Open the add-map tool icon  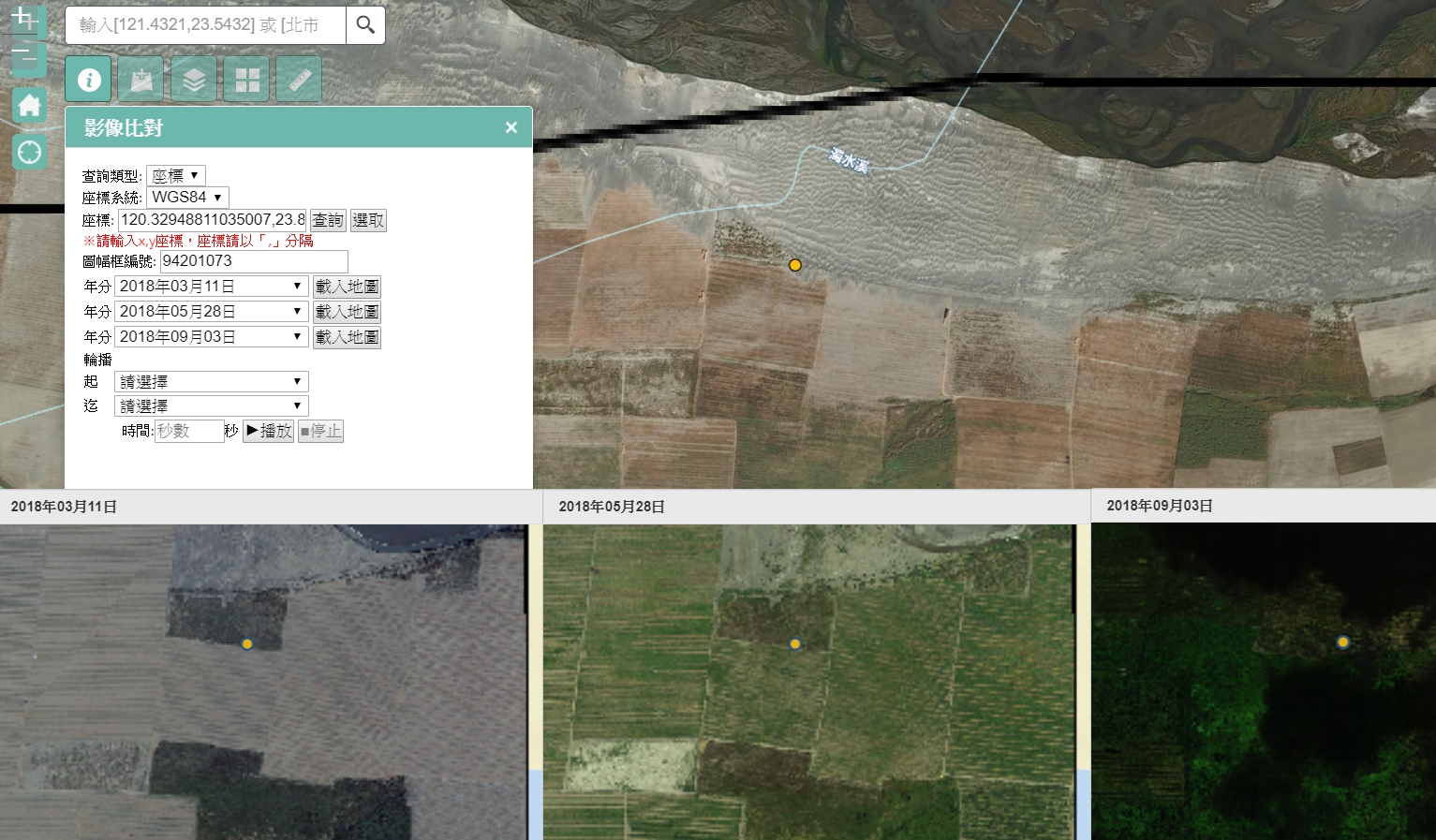141,79
